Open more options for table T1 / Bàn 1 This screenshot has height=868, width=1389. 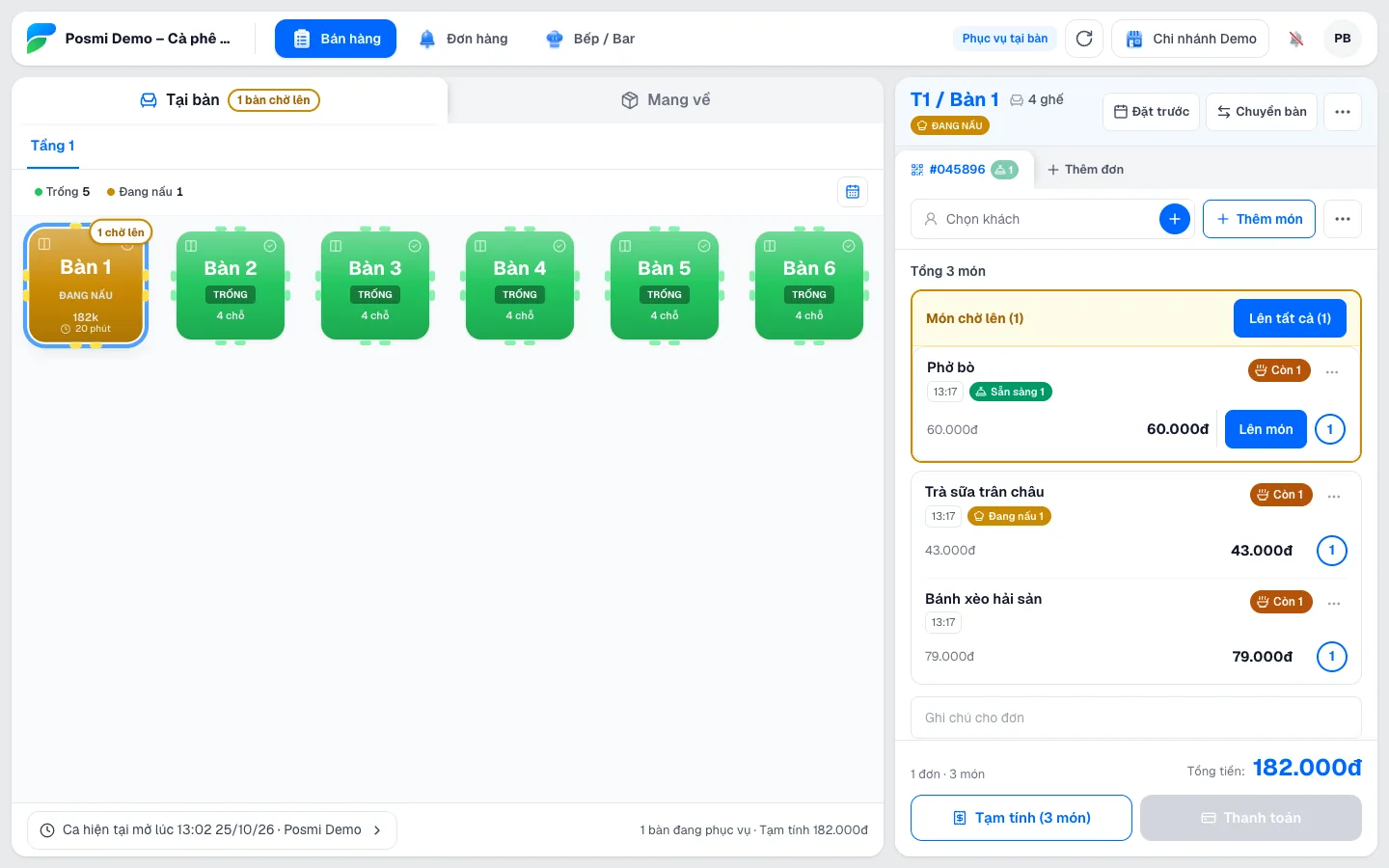coord(1343,112)
